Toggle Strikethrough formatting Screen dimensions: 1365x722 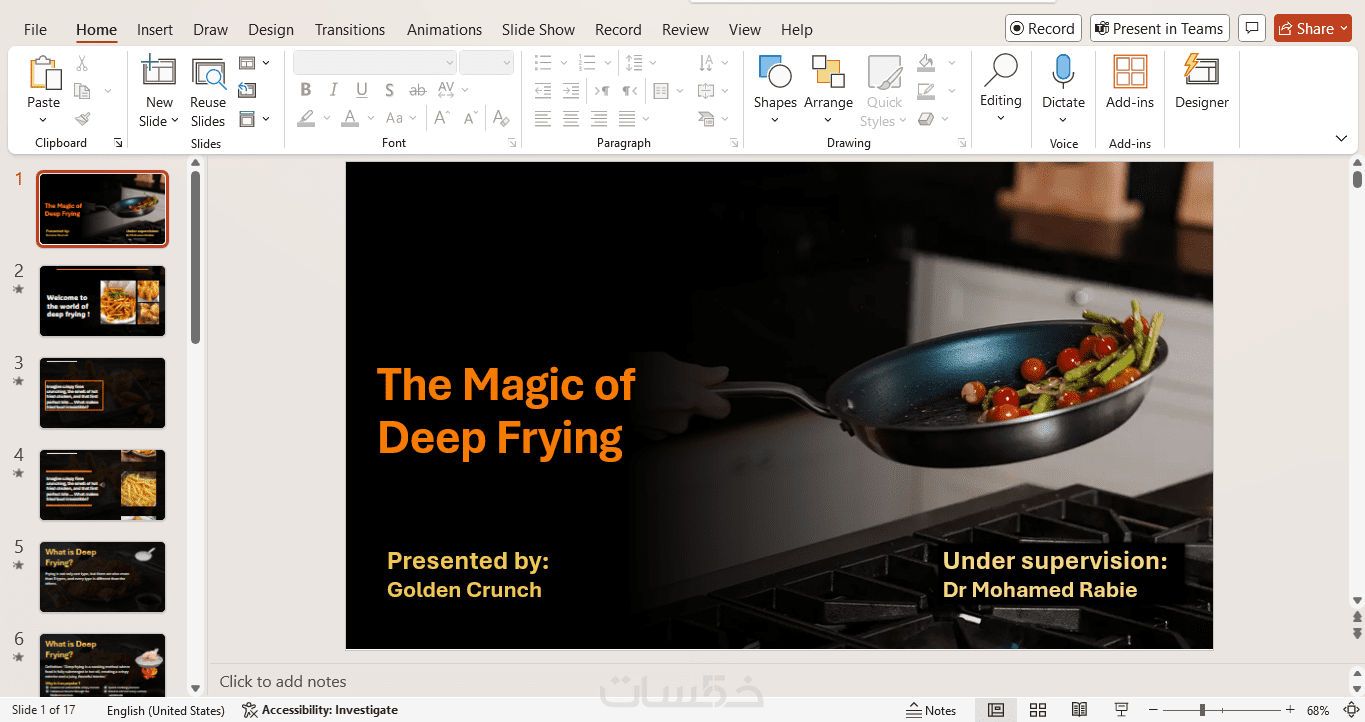(x=418, y=90)
